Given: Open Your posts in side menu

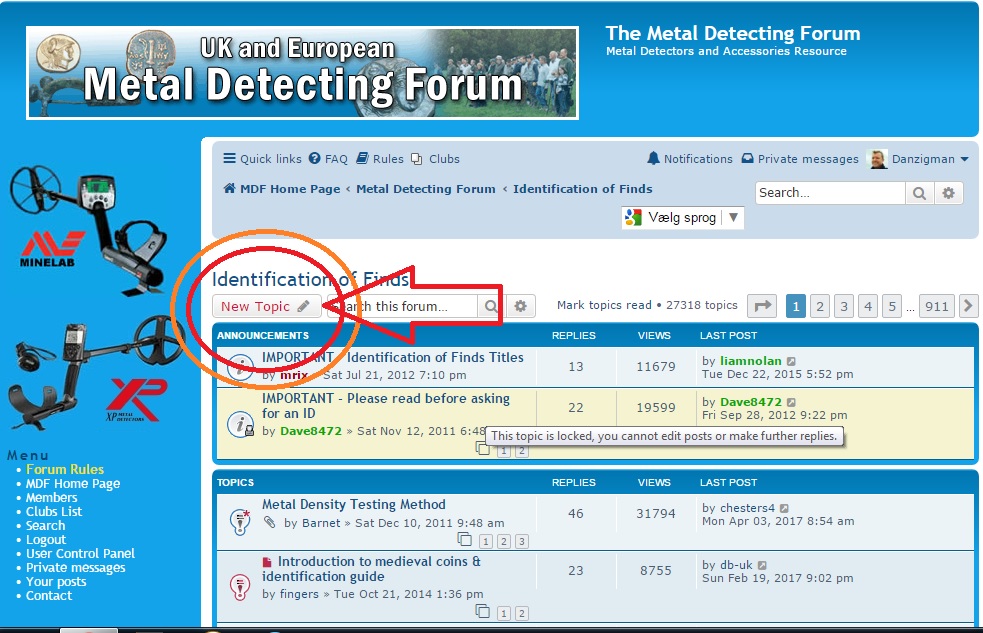Looking at the screenshot, I should point(56,582).
